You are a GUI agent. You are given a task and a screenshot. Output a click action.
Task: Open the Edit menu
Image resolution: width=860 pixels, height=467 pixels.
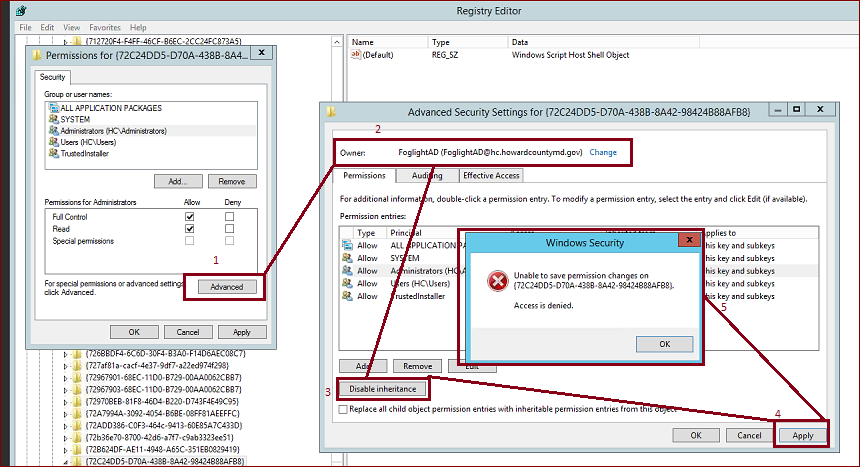point(47,27)
